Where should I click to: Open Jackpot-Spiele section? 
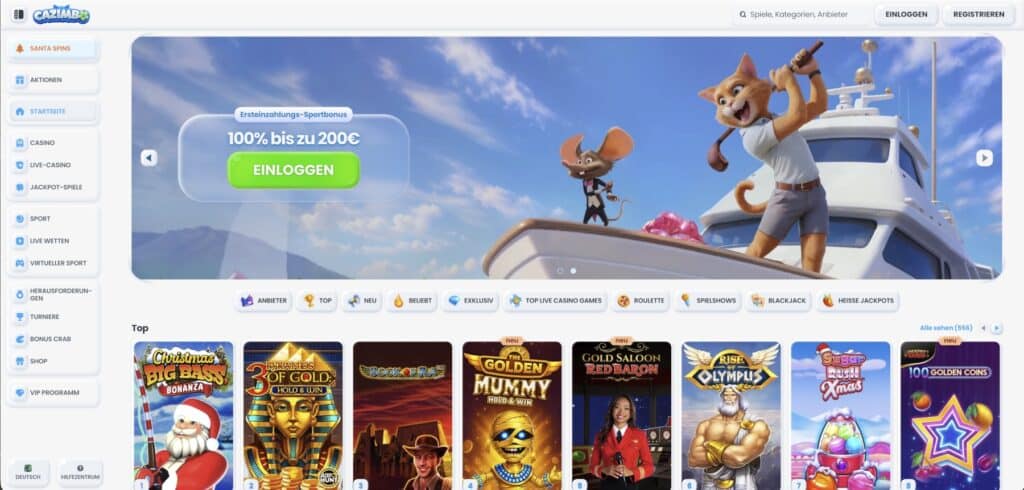point(53,188)
